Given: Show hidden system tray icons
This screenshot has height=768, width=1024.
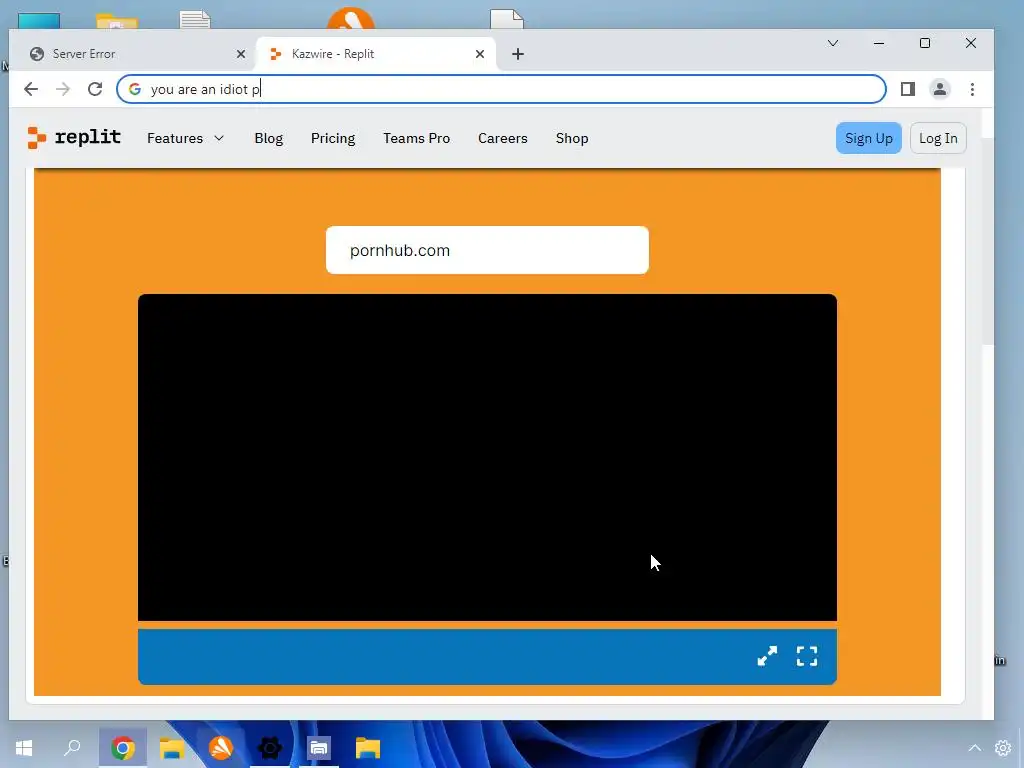Looking at the screenshot, I should click(x=974, y=748).
